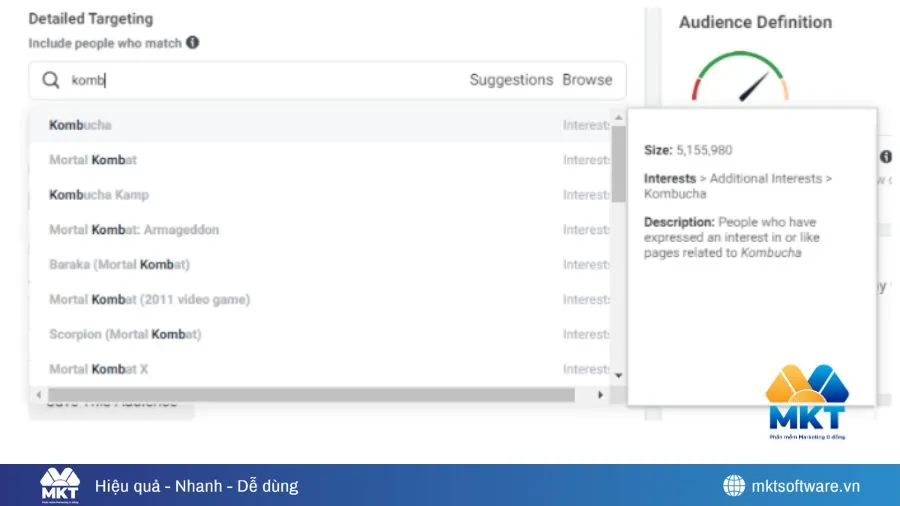Viewport: 900px width, 506px height.
Task: Open the Browse targeting categories
Action: tap(587, 80)
